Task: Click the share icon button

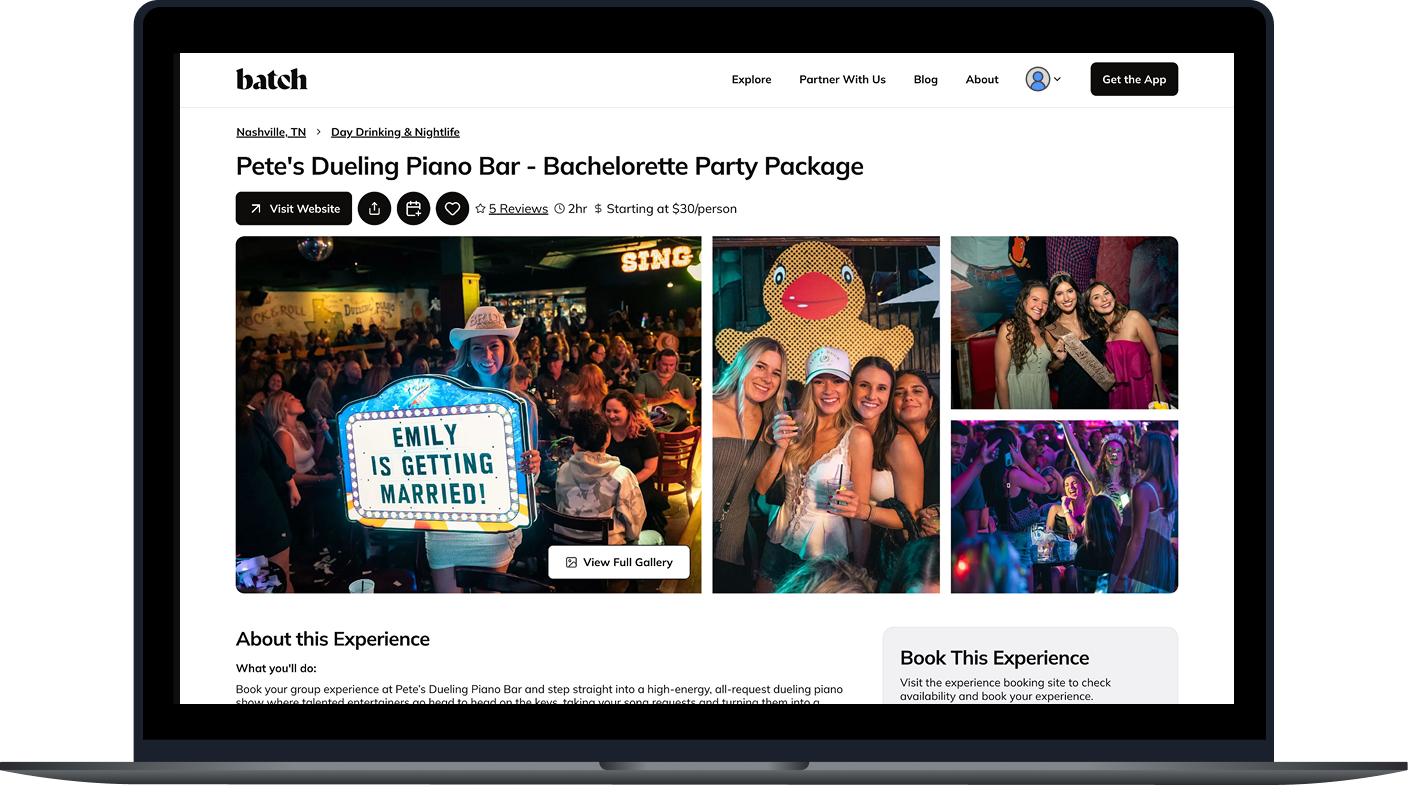Action: pos(374,208)
